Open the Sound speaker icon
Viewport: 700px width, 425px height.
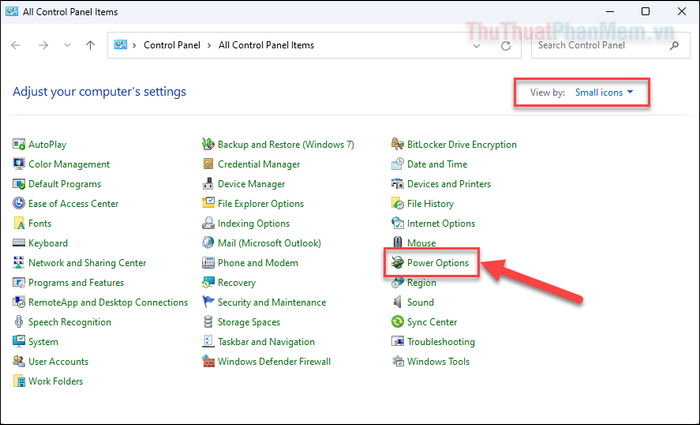(x=398, y=302)
